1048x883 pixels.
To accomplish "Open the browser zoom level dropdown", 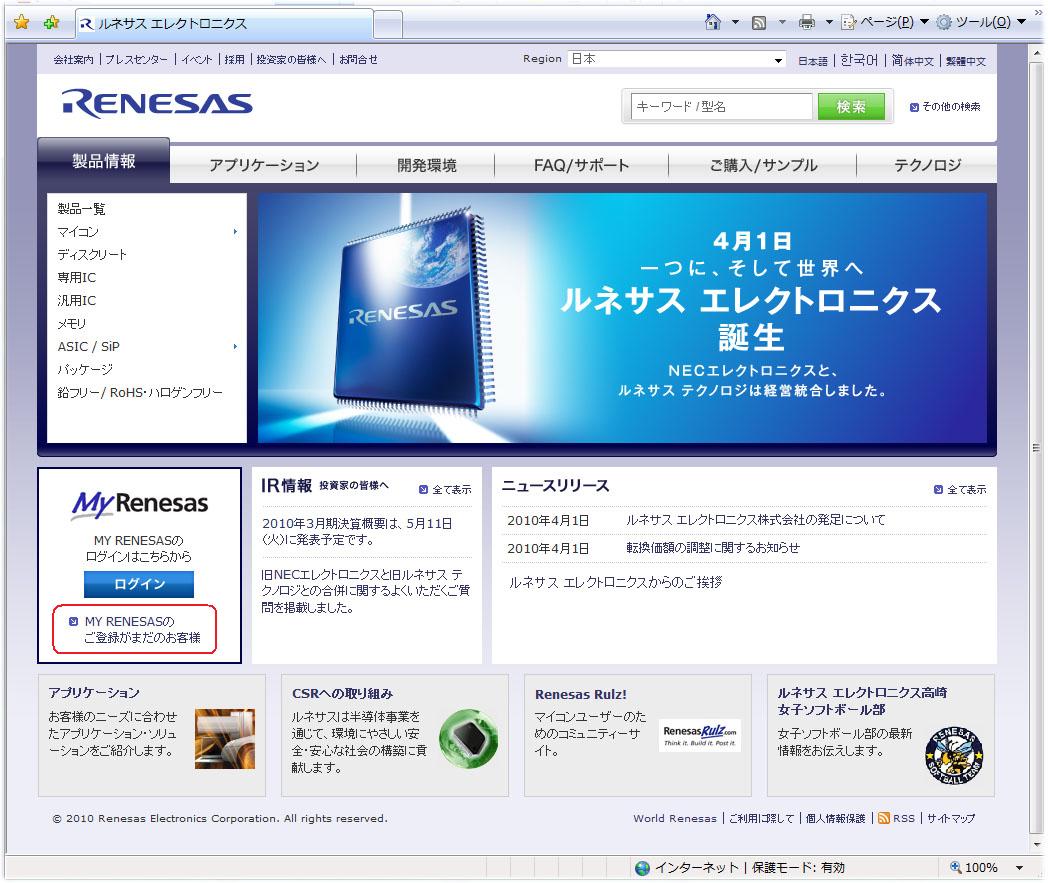I will coord(1019,868).
